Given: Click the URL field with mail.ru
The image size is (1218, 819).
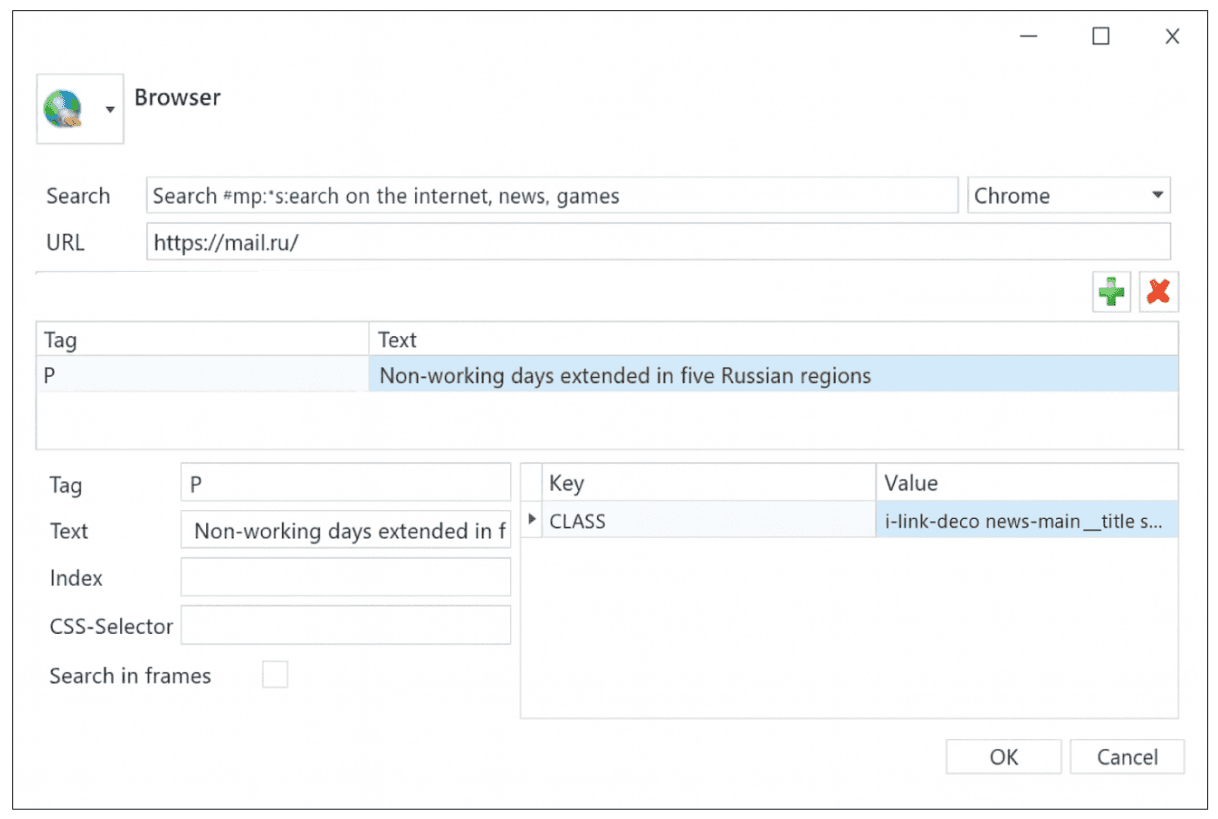Looking at the screenshot, I should pos(657,242).
